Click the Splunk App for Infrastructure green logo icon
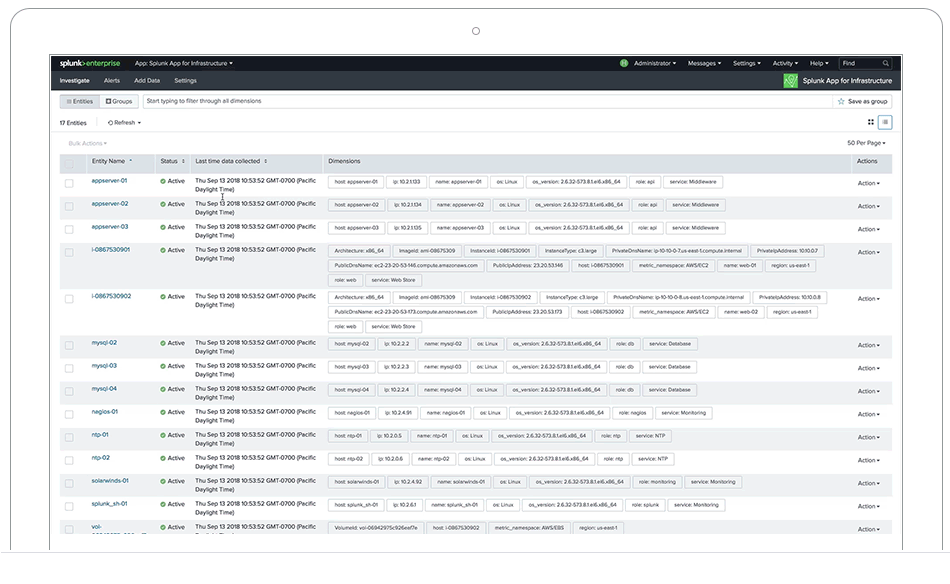The width and height of the screenshot is (950, 584). [790, 81]
